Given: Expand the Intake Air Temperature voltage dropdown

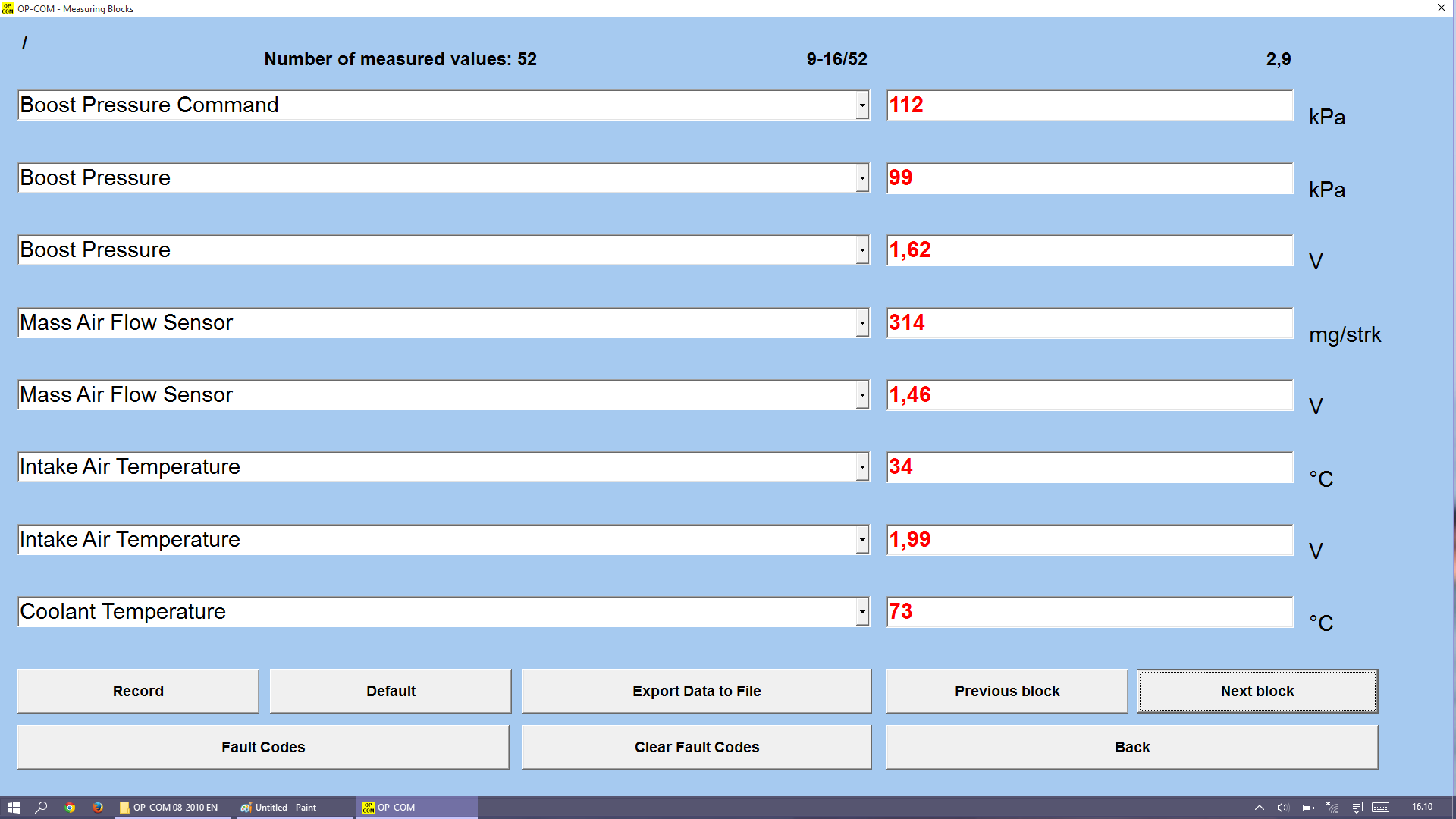Looking at the screenshot, I should click(862, 540).
